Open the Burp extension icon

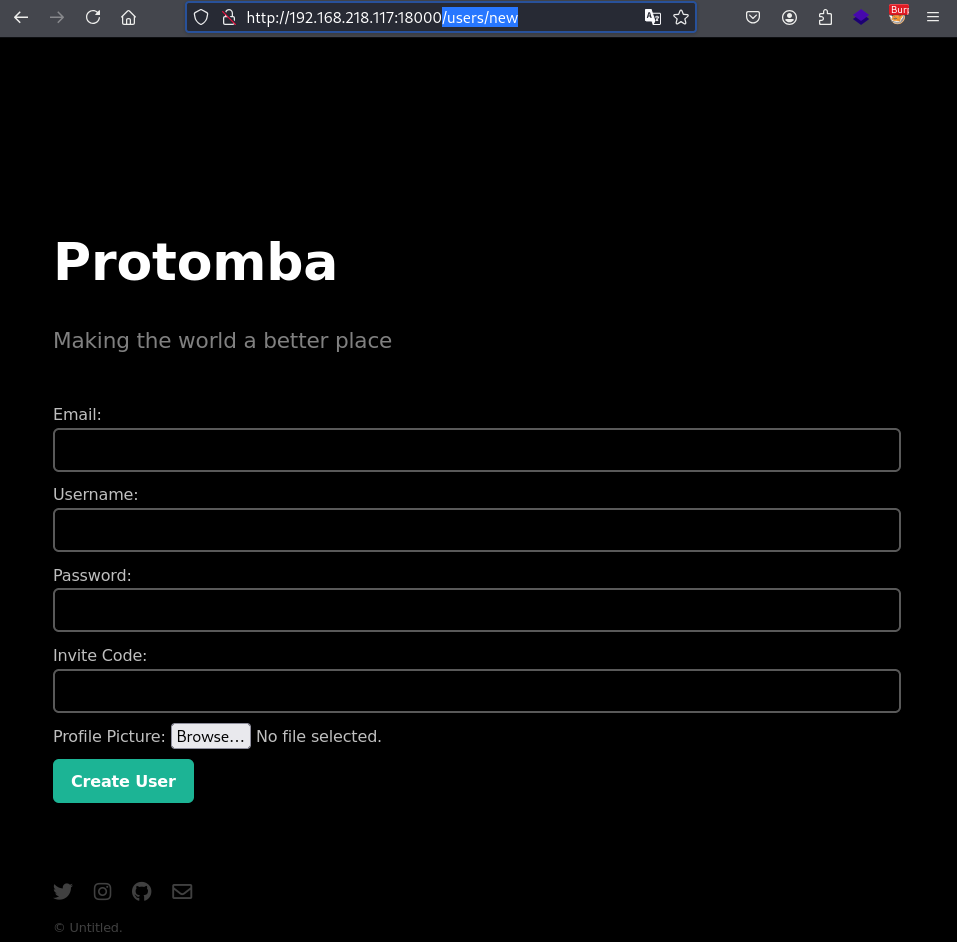[x=898, y=15]
